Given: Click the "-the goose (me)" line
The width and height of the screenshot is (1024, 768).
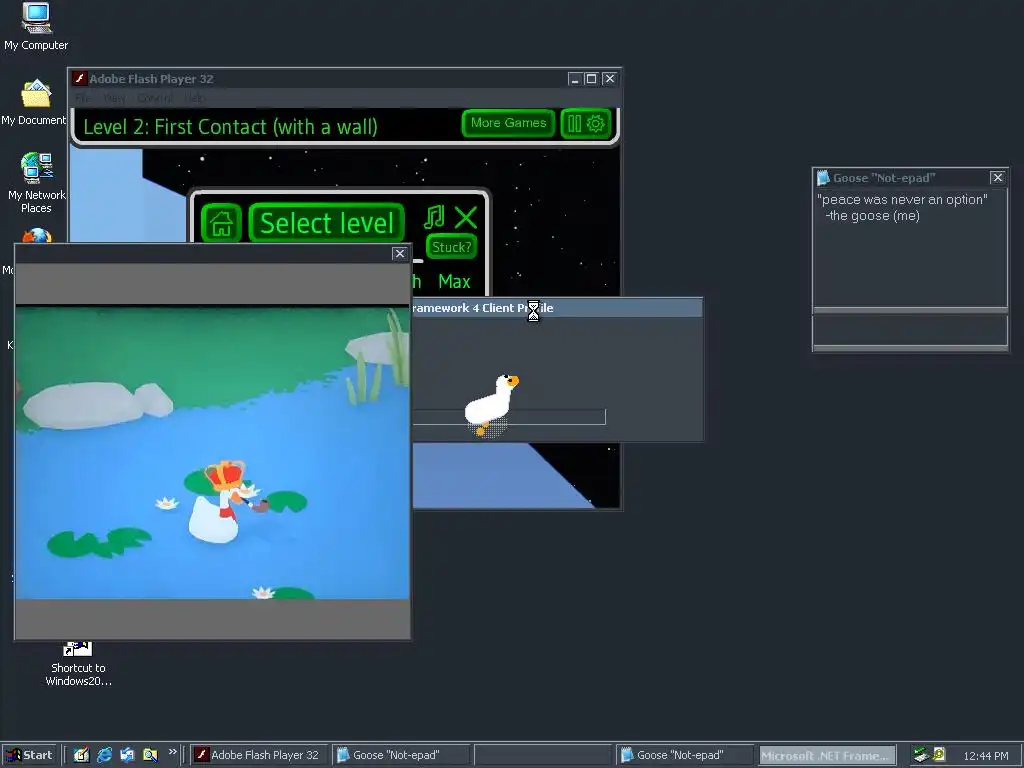Looking at the screenshot, I should (872, 216).
